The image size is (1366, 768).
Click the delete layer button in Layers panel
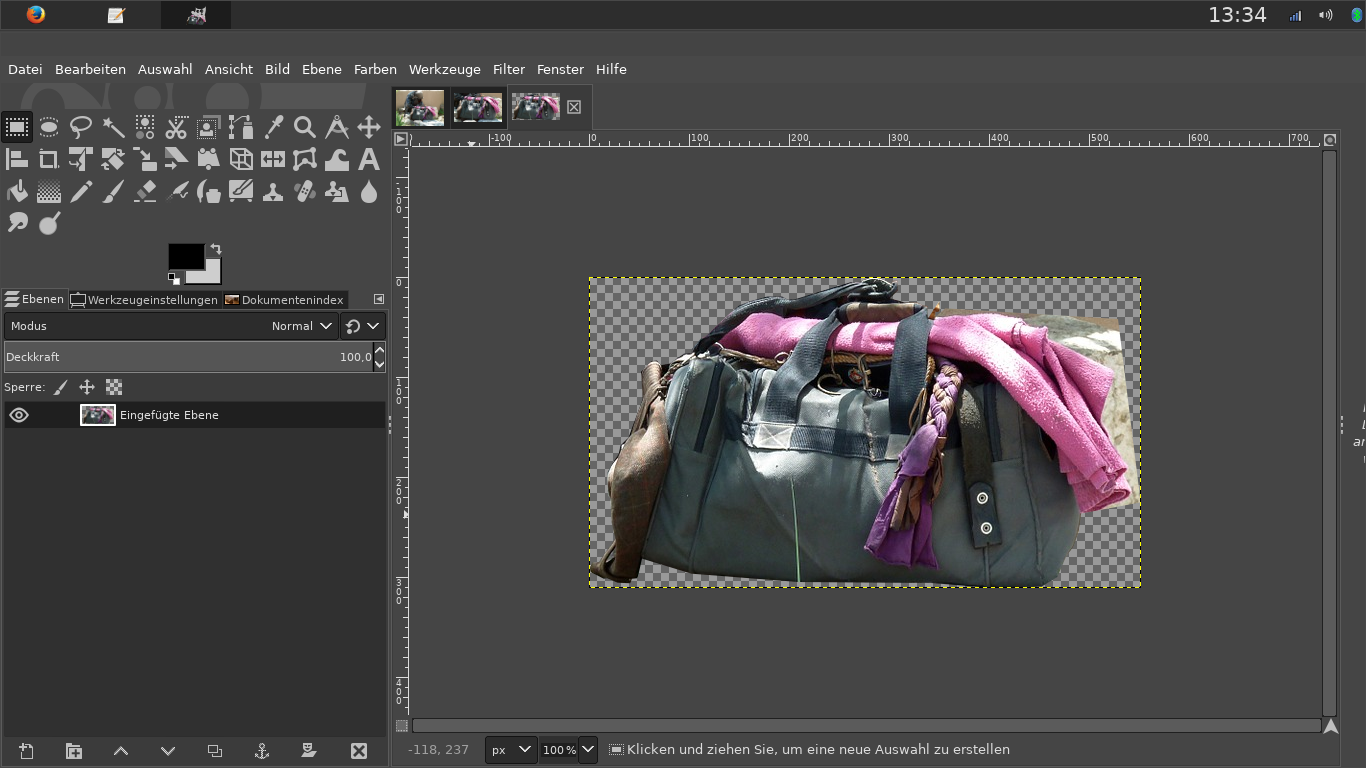[359, 751]
